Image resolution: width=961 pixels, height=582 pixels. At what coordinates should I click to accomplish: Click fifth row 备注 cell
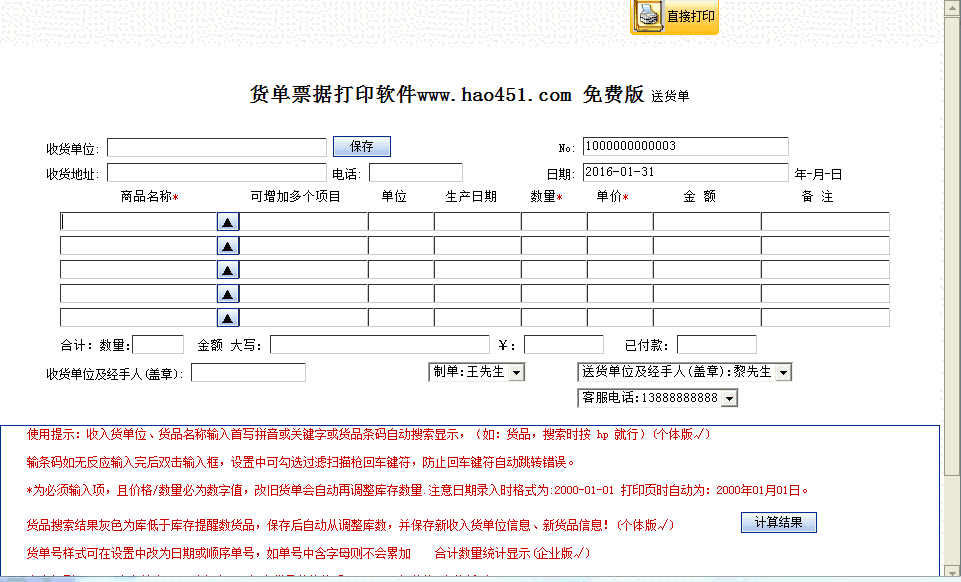(x=825, y=318)
